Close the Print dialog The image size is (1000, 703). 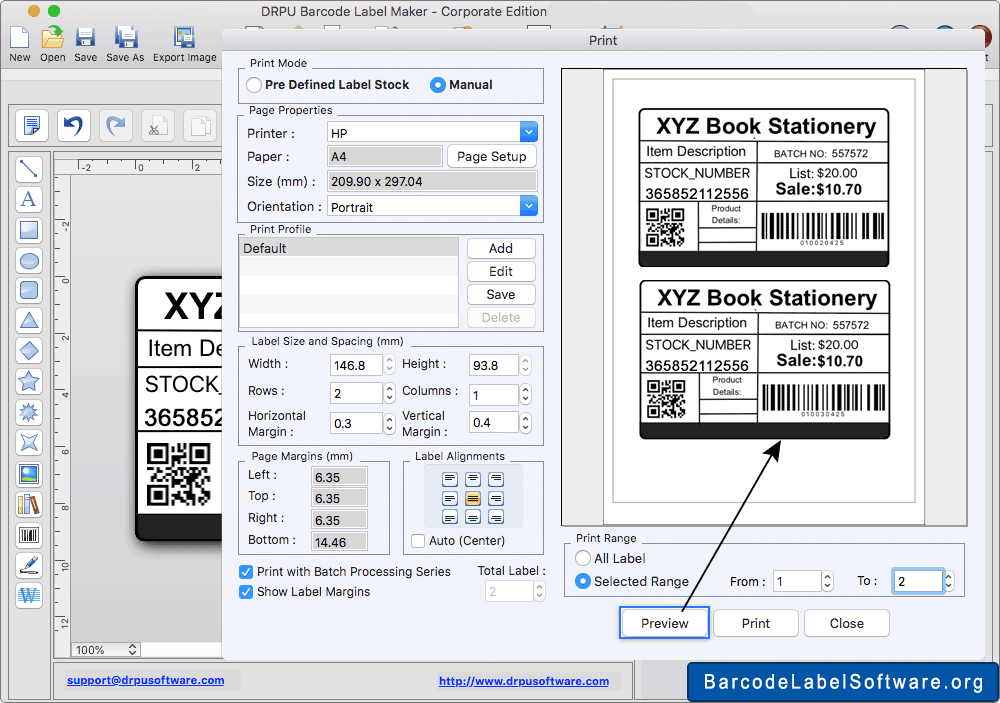(847, 623)
